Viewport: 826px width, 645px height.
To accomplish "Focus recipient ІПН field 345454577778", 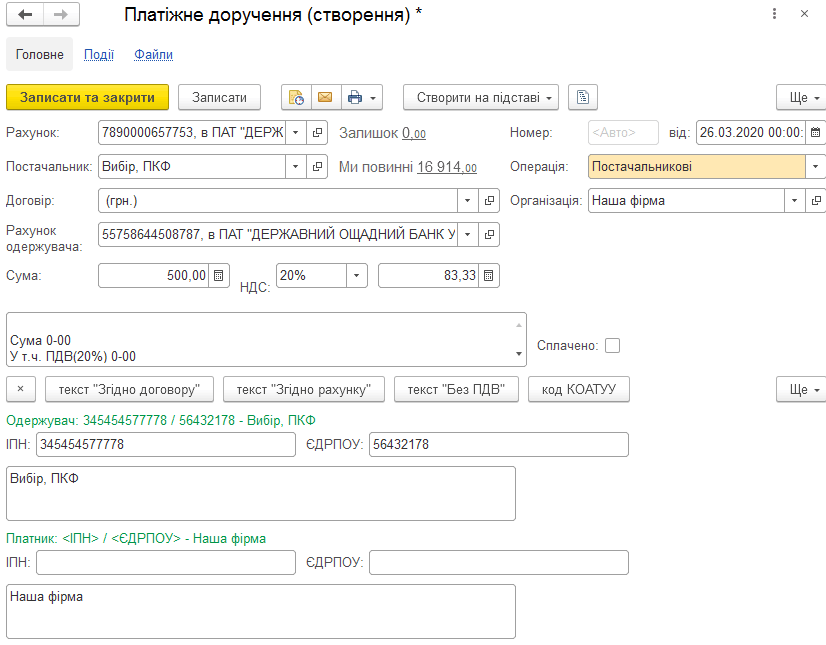I will tap(166, 444).
